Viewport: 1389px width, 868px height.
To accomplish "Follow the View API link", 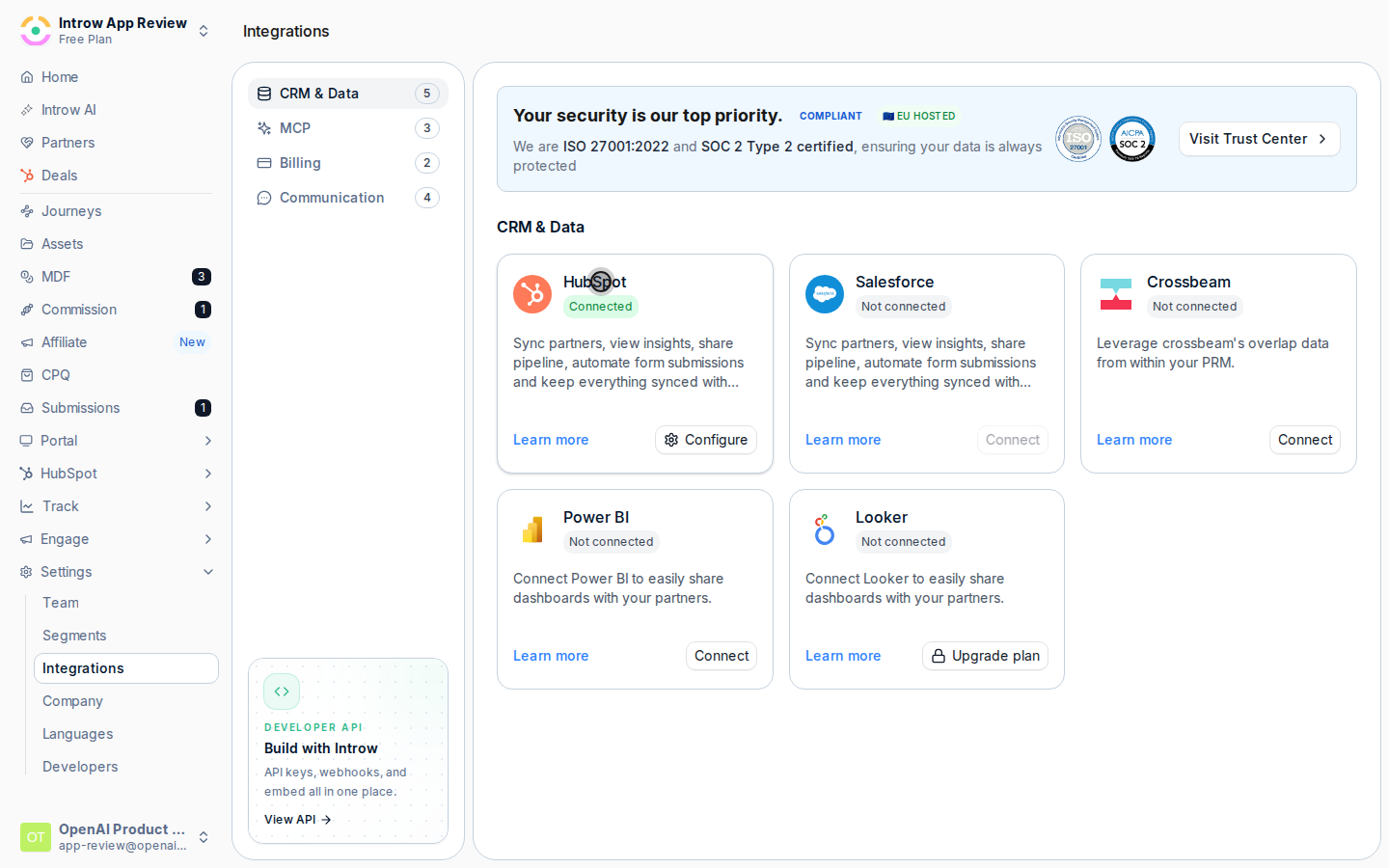I will click(298, 820).
